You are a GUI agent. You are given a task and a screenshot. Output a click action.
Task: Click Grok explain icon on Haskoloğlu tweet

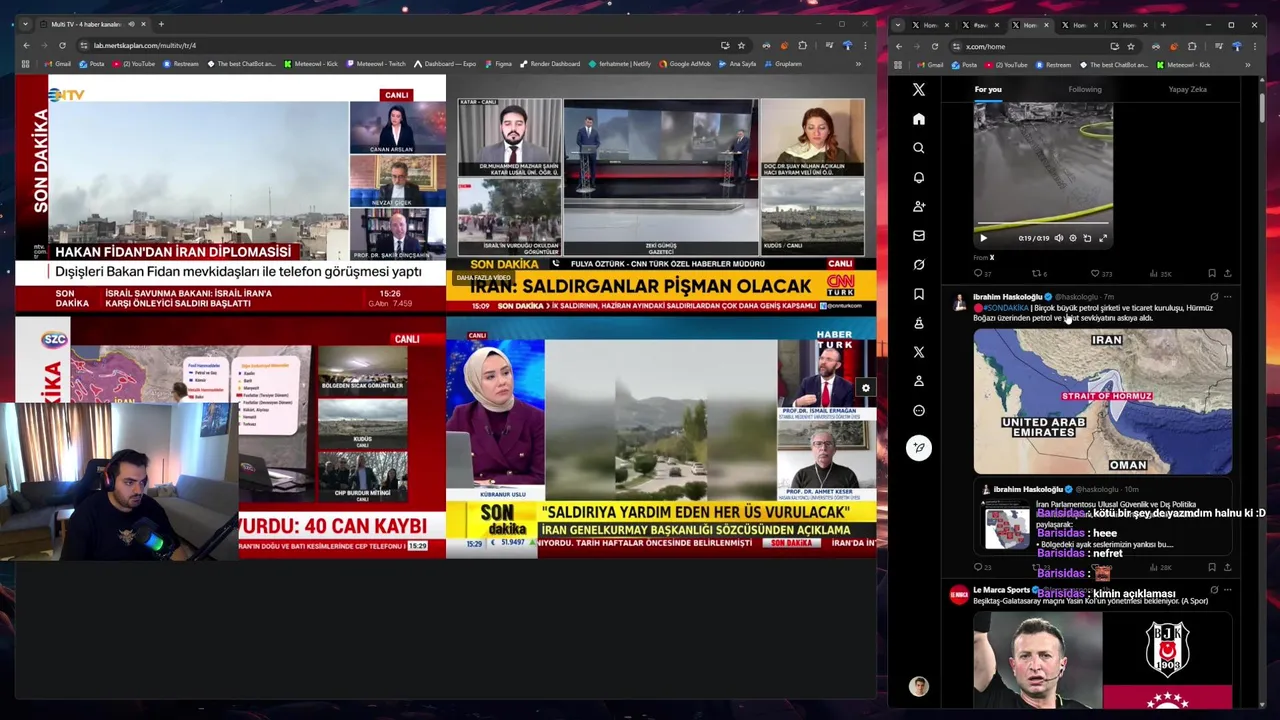tap(1213, 297)
